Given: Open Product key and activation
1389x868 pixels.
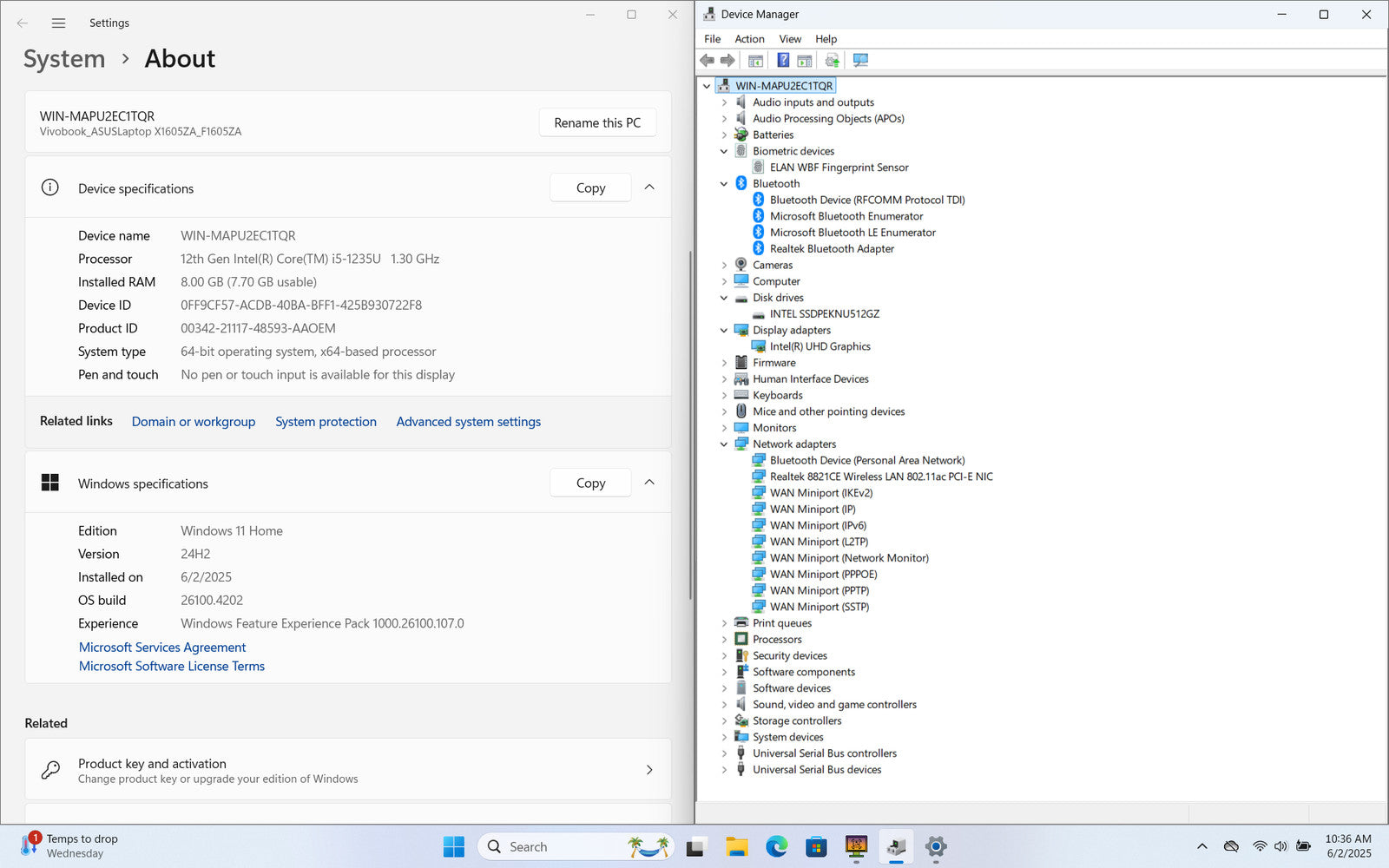Looking at the screenshot, I should pos(348,770).
